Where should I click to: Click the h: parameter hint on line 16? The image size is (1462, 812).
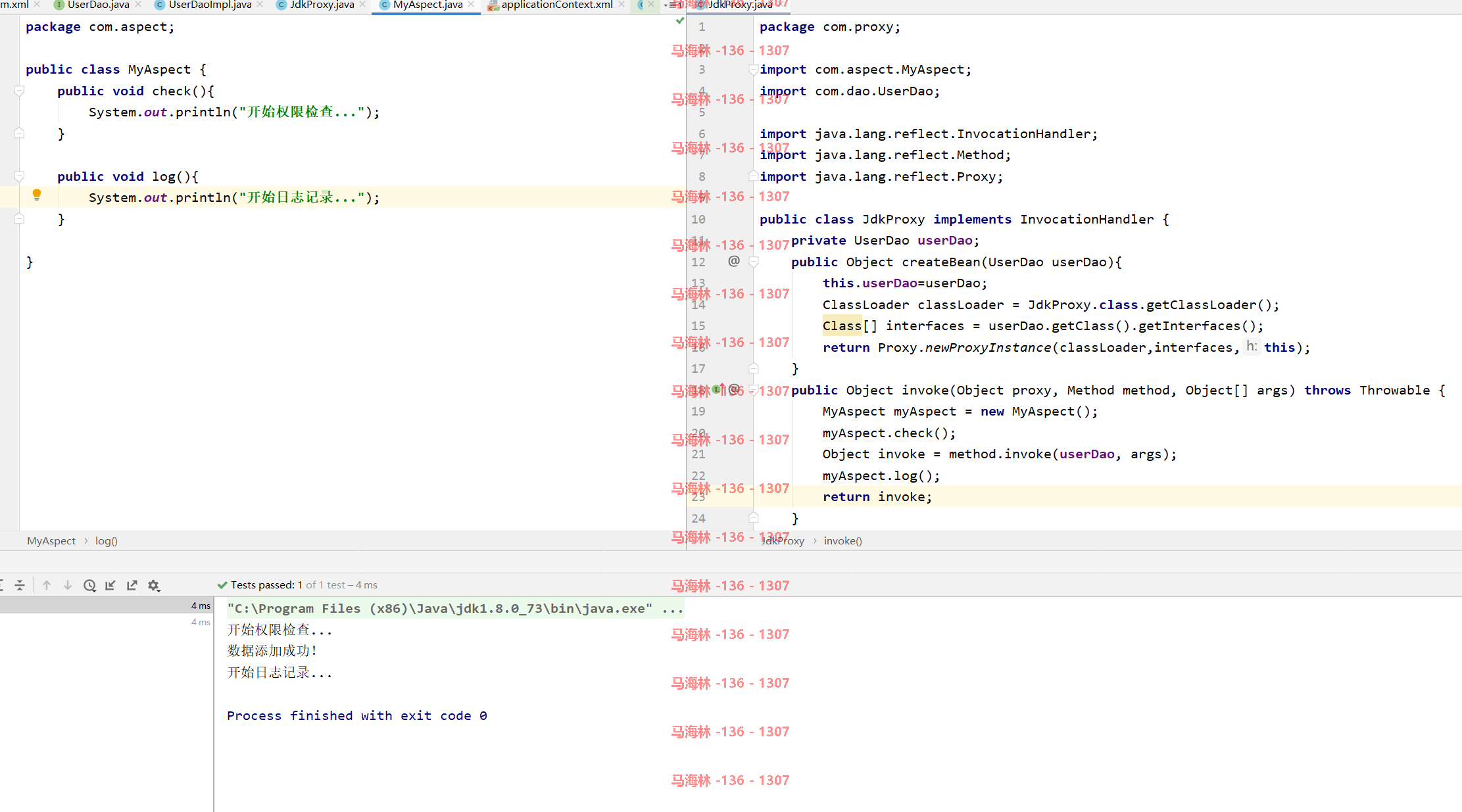pyautogui.click(x=1252, y=346)
